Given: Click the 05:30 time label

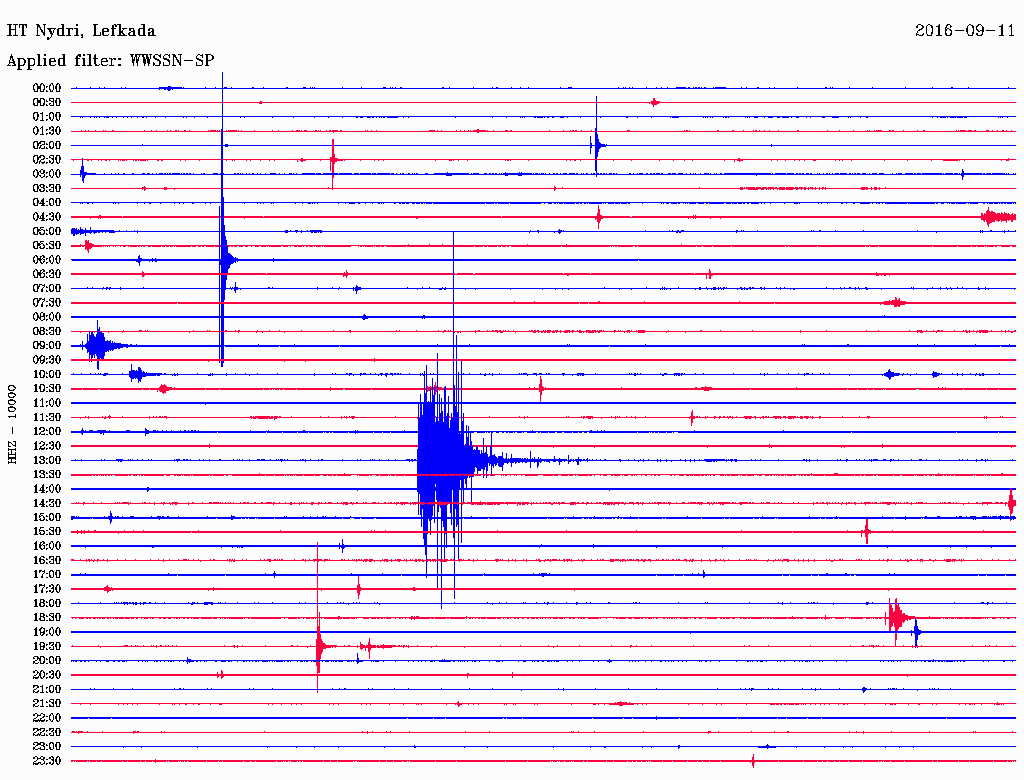Looking at the screenshot, I should pyautogui.click(x=47, y=246).
